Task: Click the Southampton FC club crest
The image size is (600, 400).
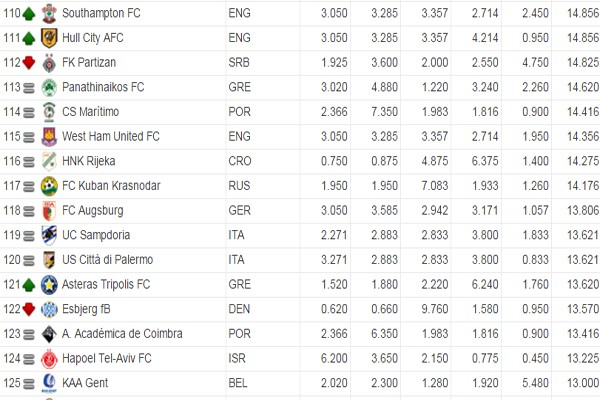Action: click(49, 12)
